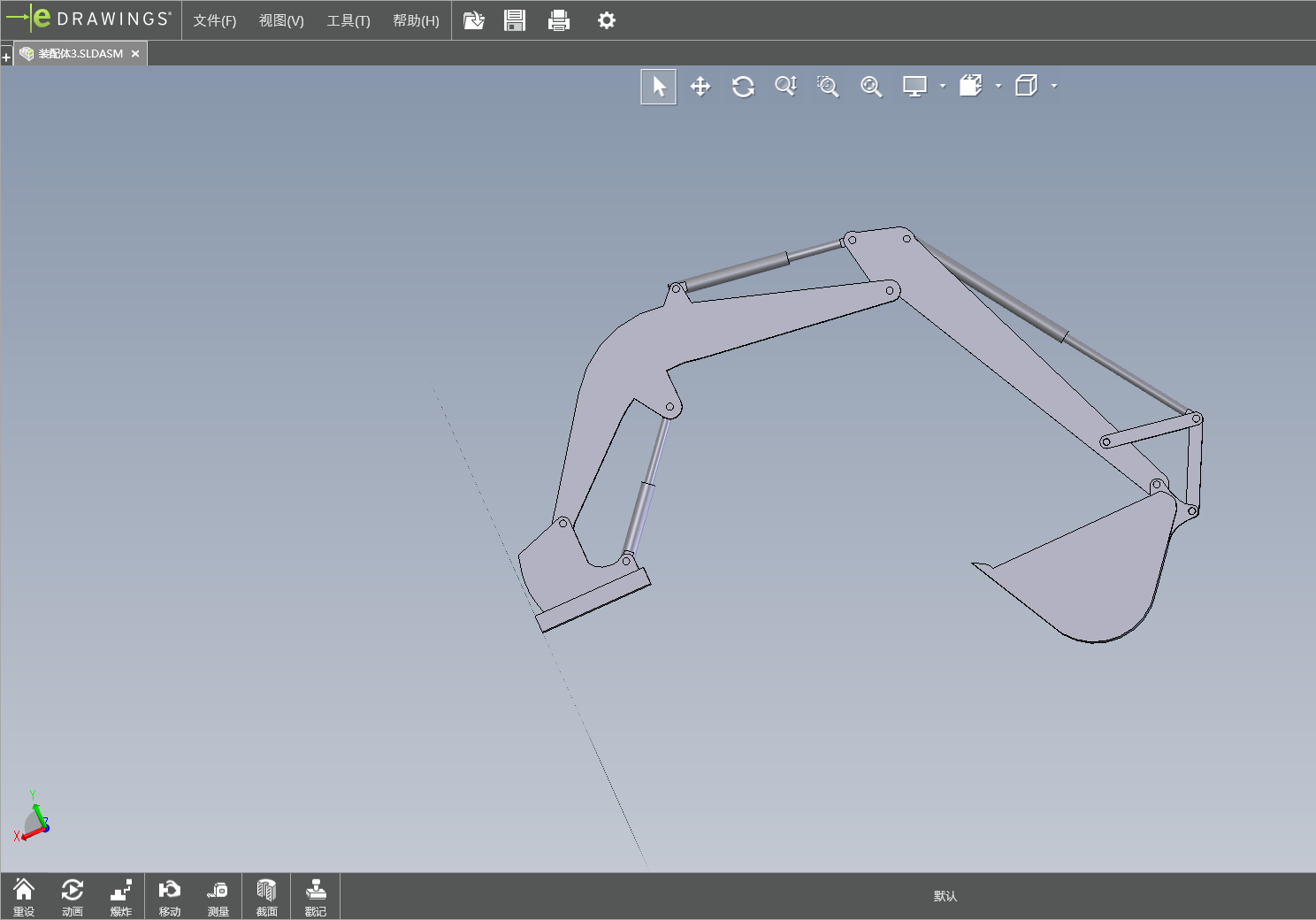Screen dimensions: 1316x920
Task: Open the 文件(F) menu
Action: click(215, 20)
